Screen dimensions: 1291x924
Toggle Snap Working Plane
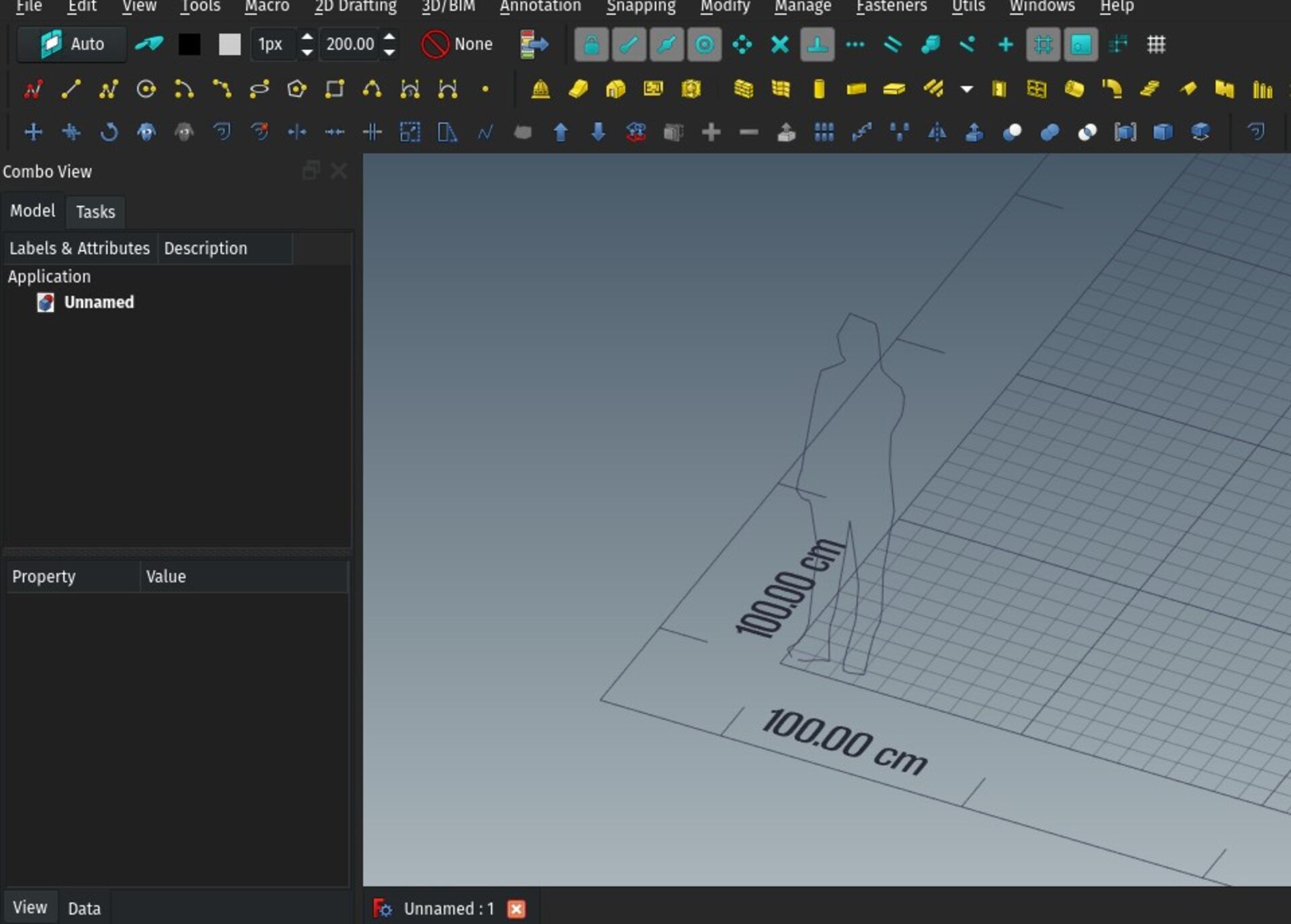pos(1081,44)
